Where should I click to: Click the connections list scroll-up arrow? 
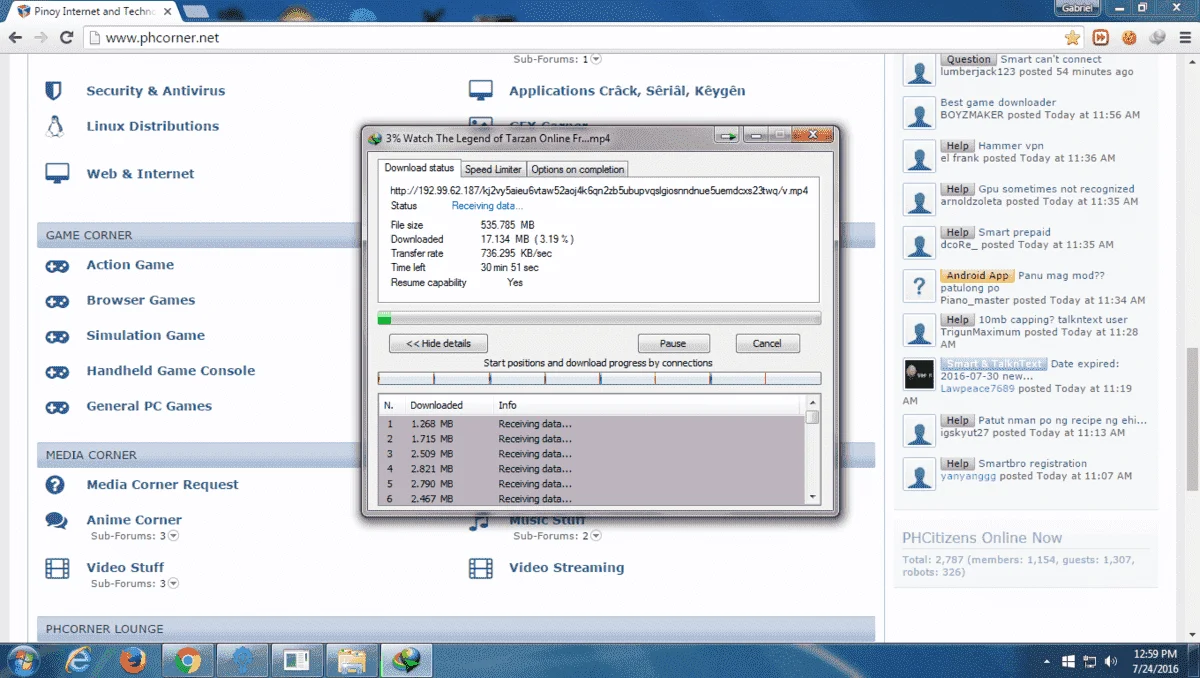coord(812,405)
